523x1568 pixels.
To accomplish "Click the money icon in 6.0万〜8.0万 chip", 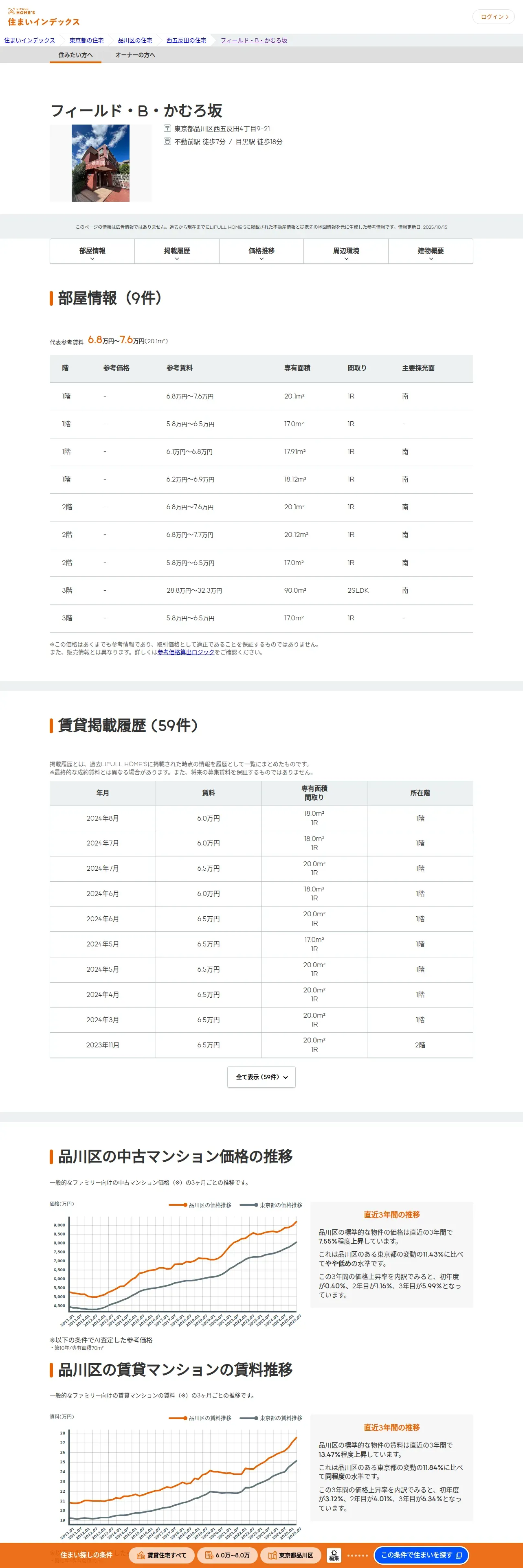I will [209, 1555].
